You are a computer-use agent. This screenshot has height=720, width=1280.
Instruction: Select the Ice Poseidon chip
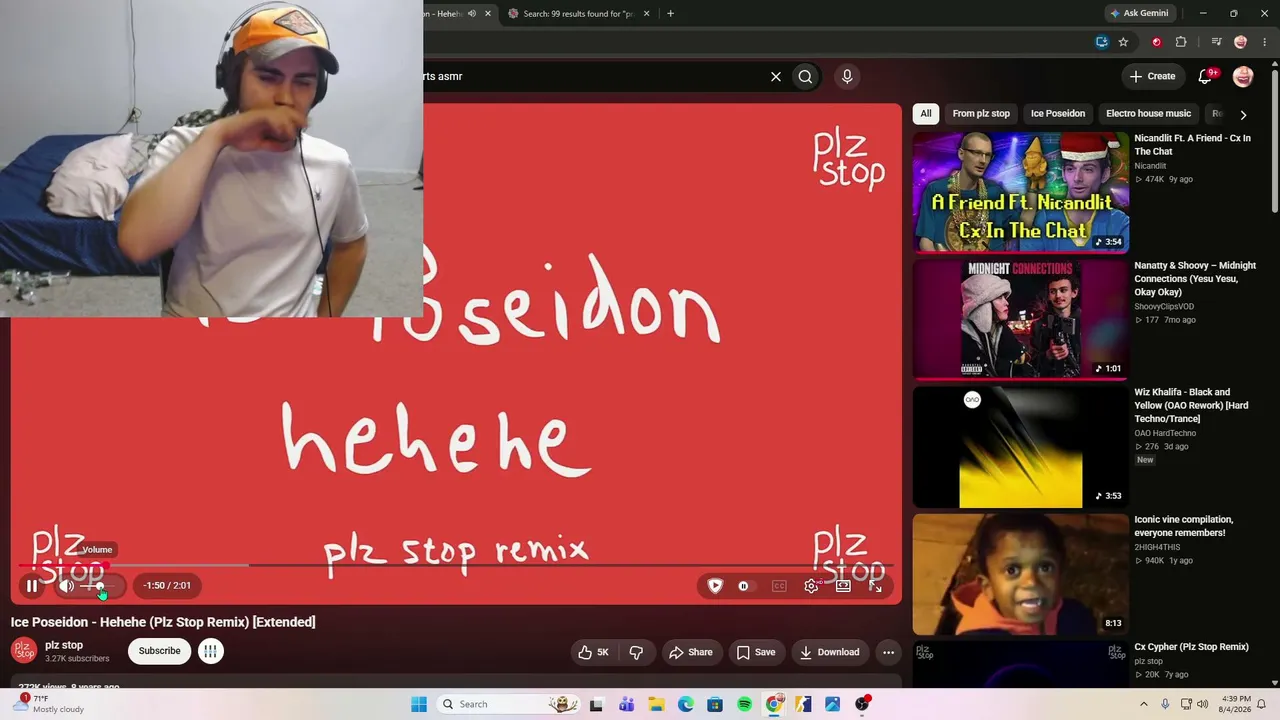tap(1058, 114)
